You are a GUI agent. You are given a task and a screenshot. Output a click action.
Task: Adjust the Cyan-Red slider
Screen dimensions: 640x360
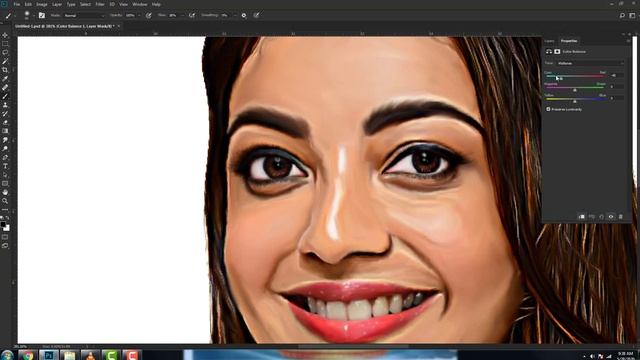click(x=576, y=76)
